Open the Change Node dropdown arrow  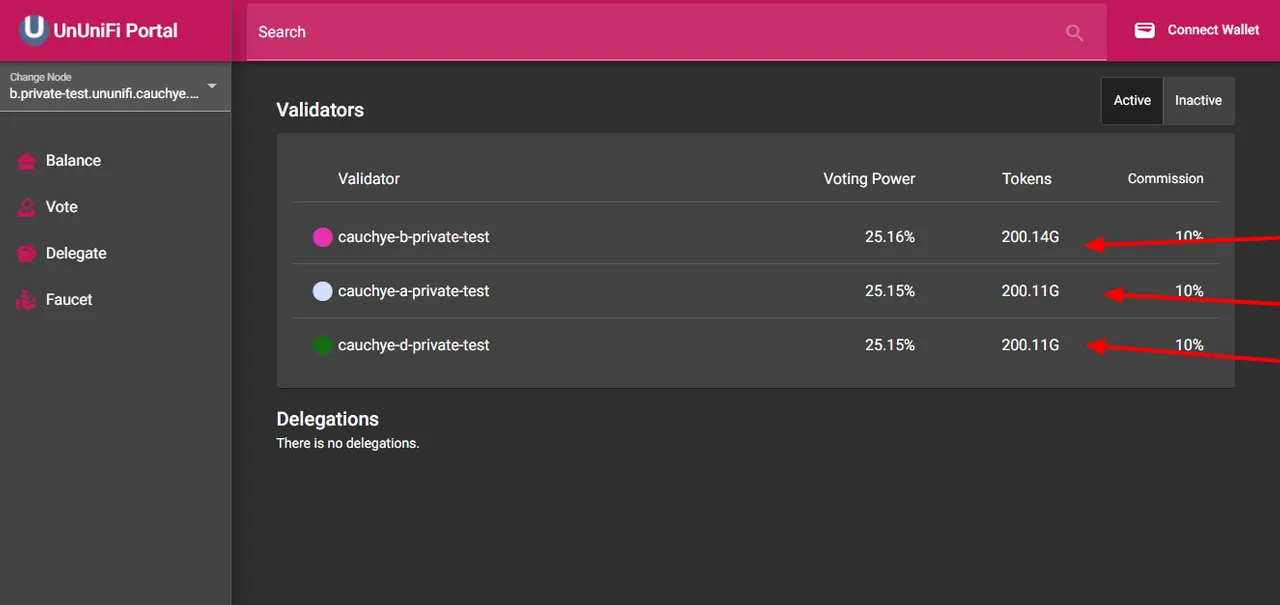point(212,86)
